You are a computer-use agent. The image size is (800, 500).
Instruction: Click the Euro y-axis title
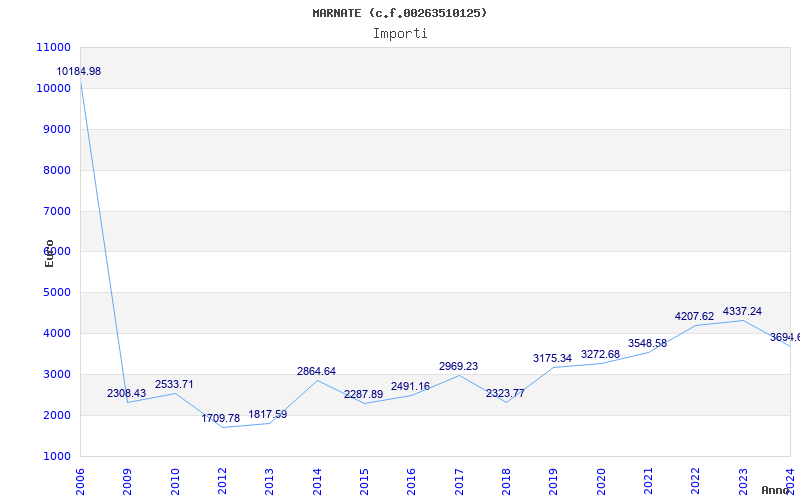point(49,253)
